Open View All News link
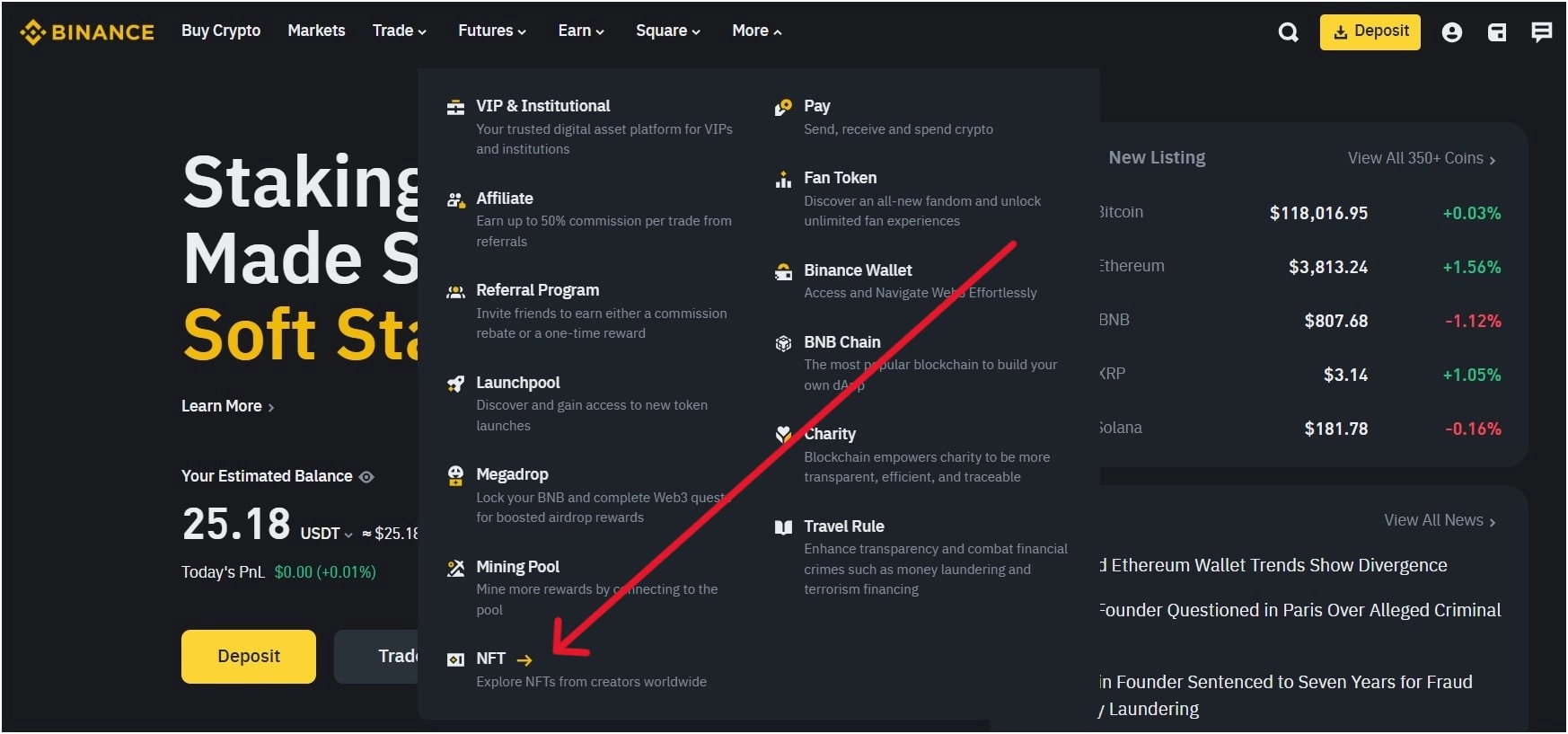The image size is (1568, 734). pos(1440,520)
